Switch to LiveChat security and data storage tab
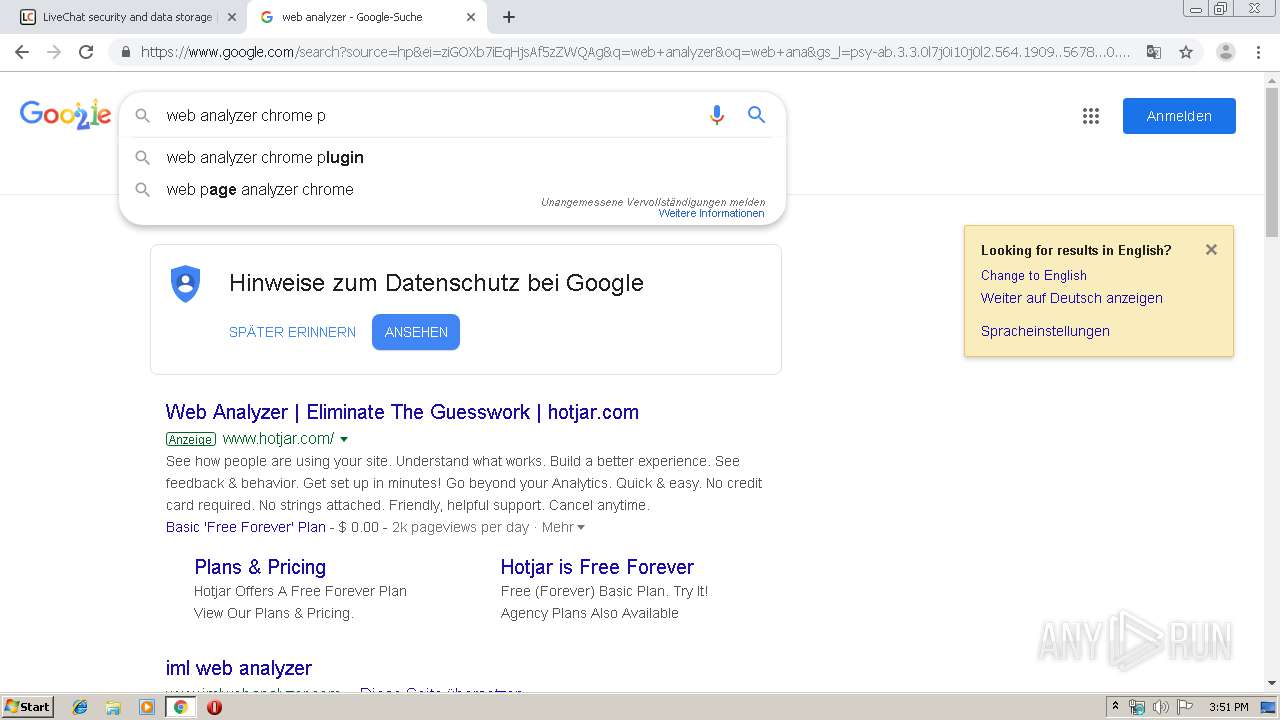Screen dimensions: 1280x720 [x=127, y=17]
